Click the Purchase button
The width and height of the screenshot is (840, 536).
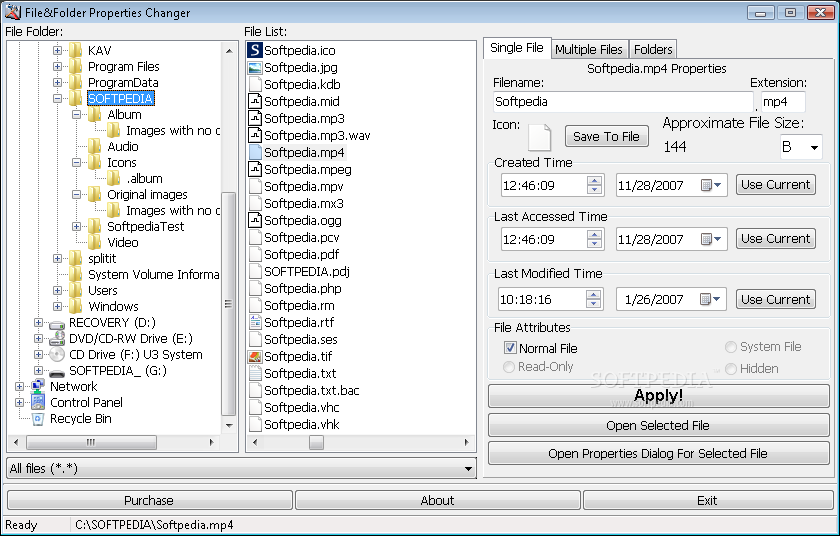(x=149, y=500)
